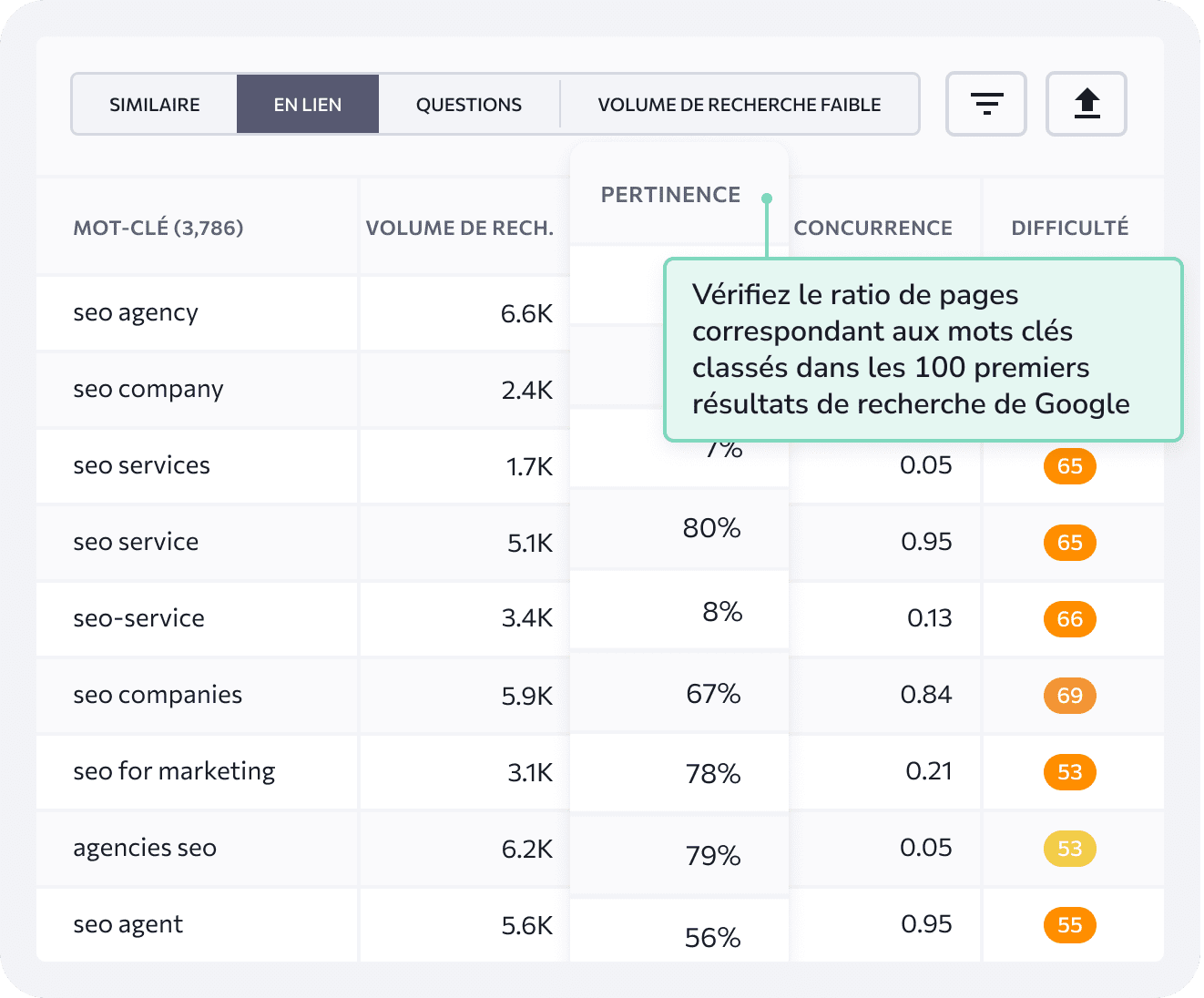The image size is (1204, 998).
Task: Switch to the Similaire tab
Action: [x=154, y=105]
